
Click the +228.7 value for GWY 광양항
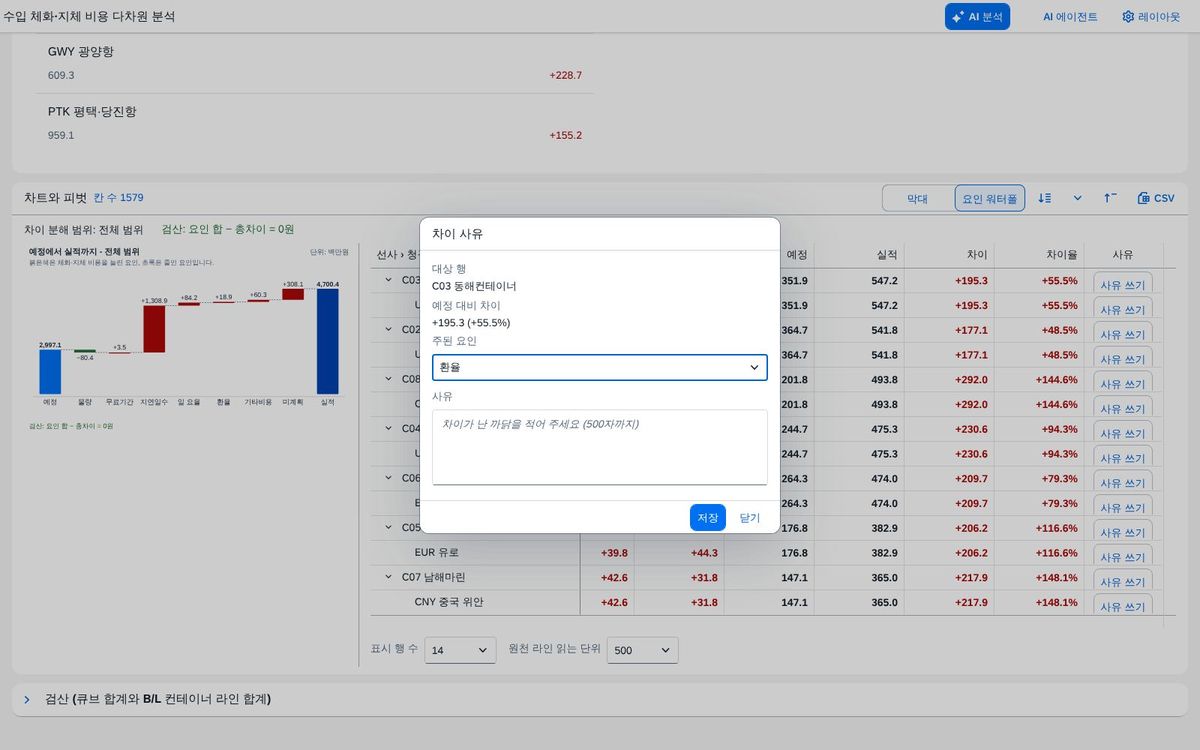click(x=565, y=75)
